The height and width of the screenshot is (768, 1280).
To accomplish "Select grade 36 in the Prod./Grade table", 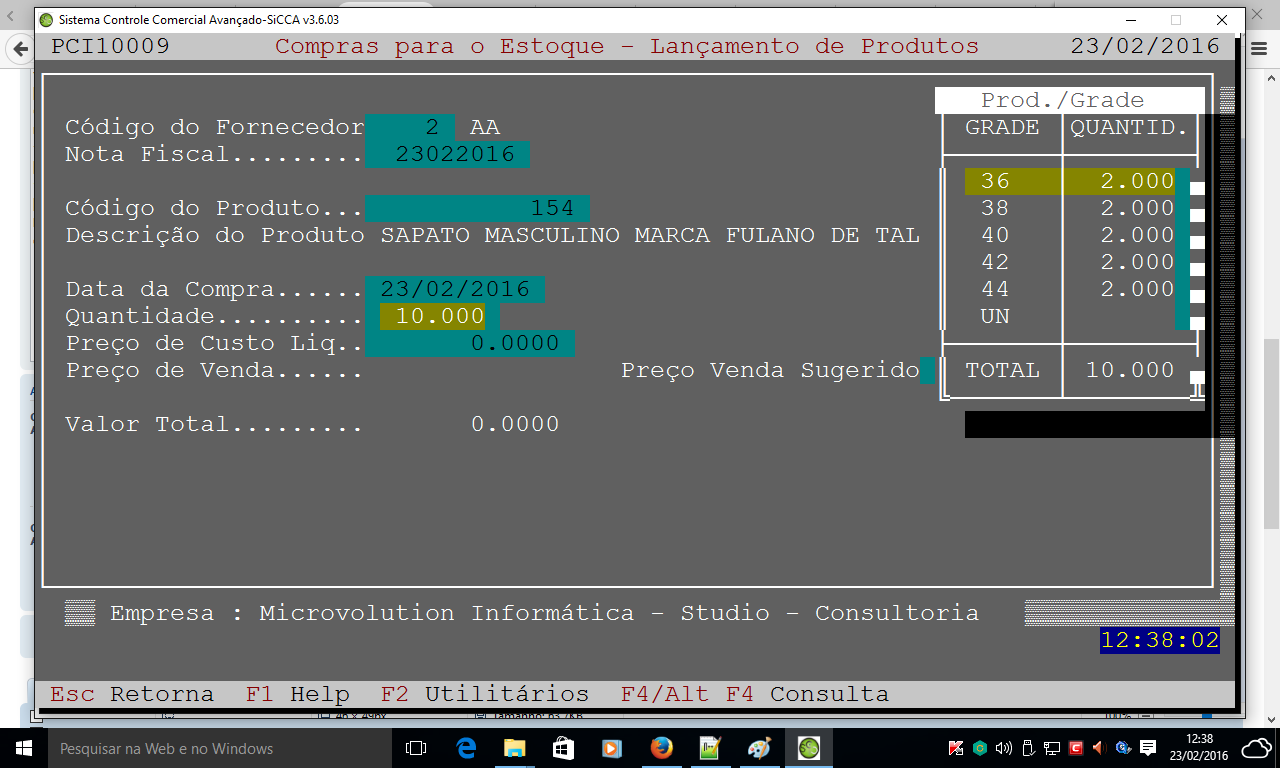I will click(x=995, y=181).
